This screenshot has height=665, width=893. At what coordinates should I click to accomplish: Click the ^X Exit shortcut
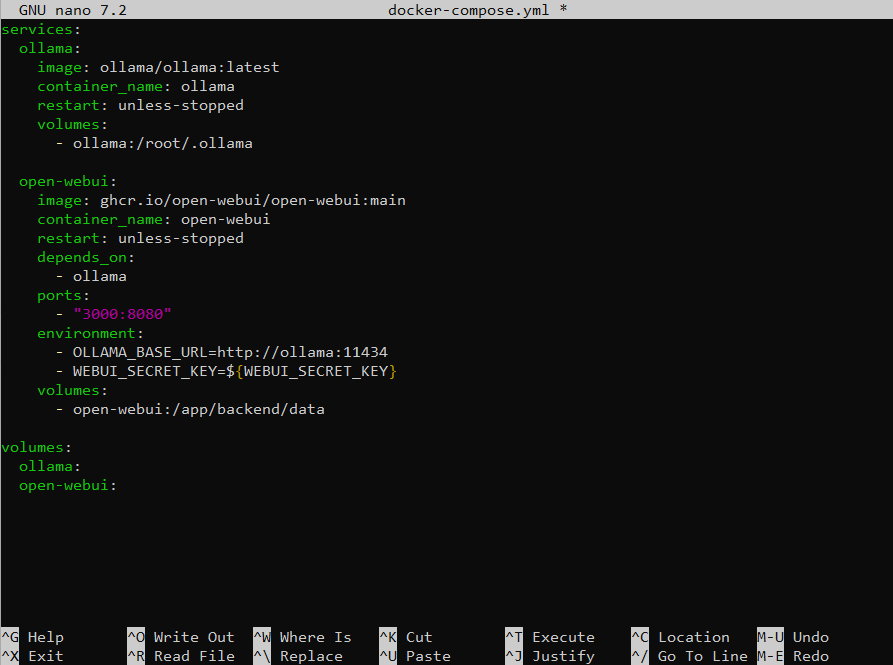(x=32, y=656)
